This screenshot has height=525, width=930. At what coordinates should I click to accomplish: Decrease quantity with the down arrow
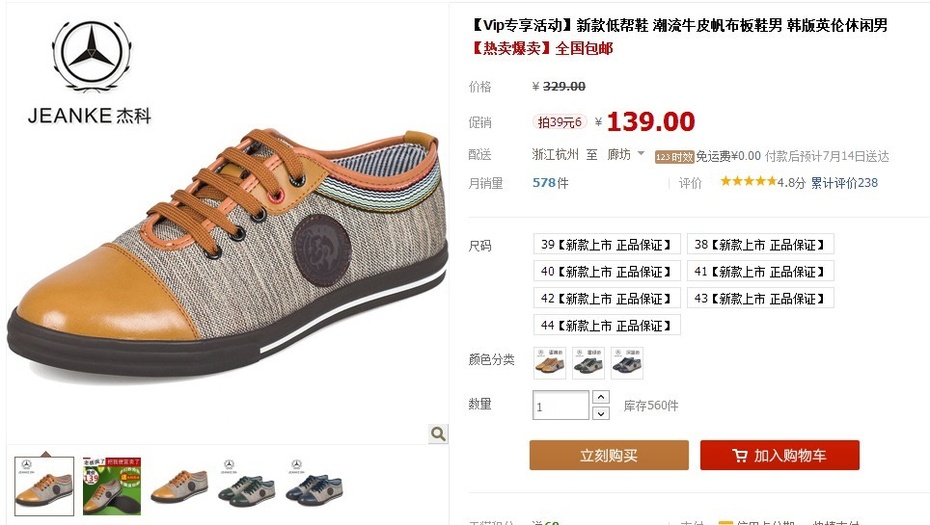601,413
